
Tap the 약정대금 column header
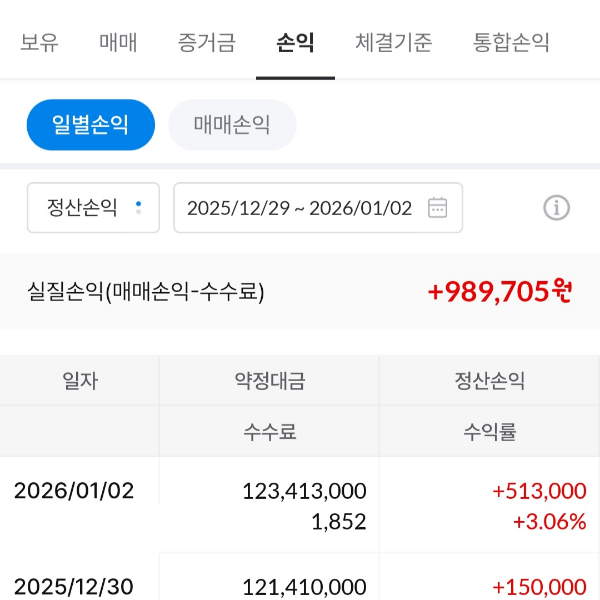point(269,380)
